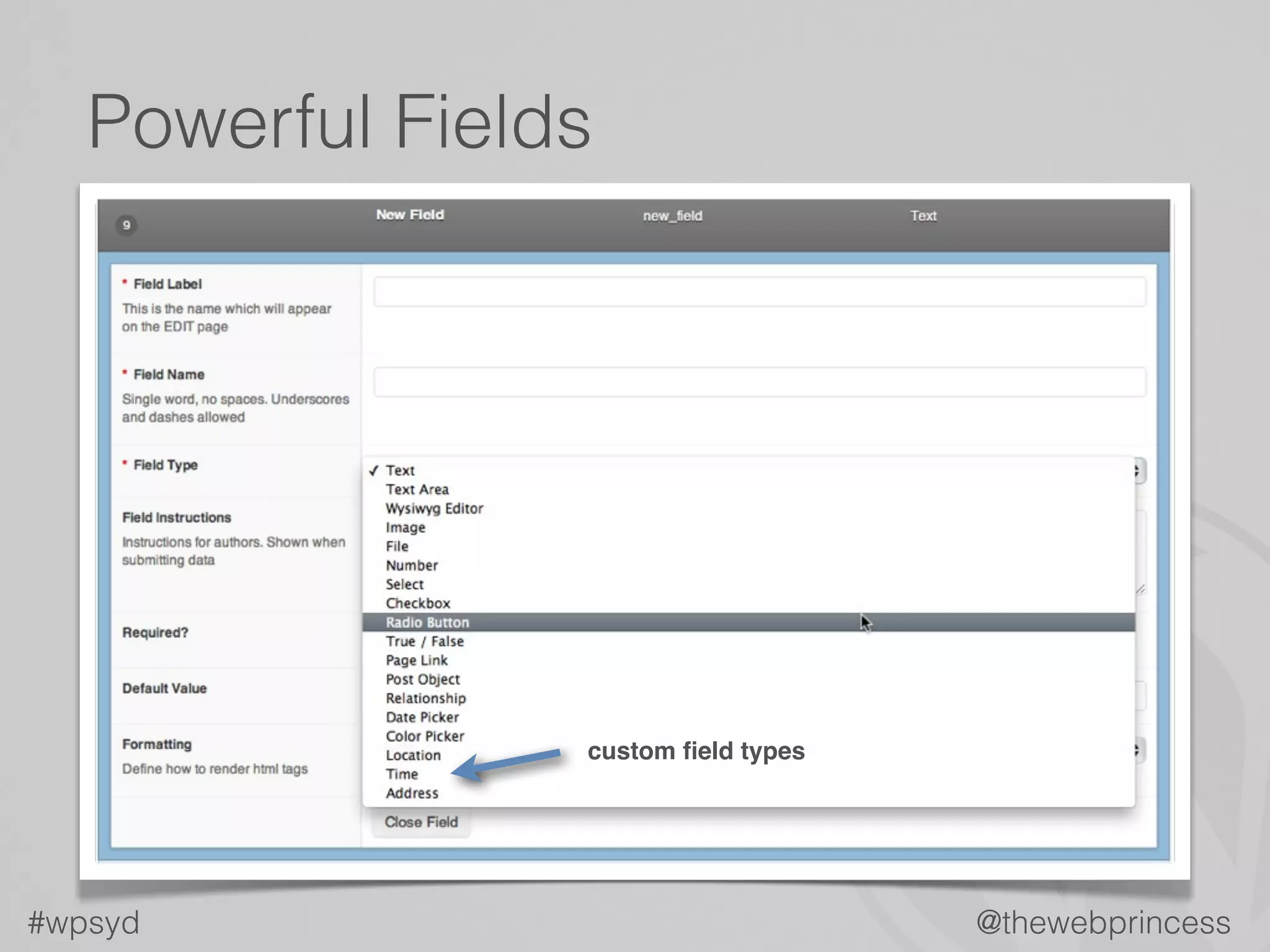Choose File field type option

748,546
